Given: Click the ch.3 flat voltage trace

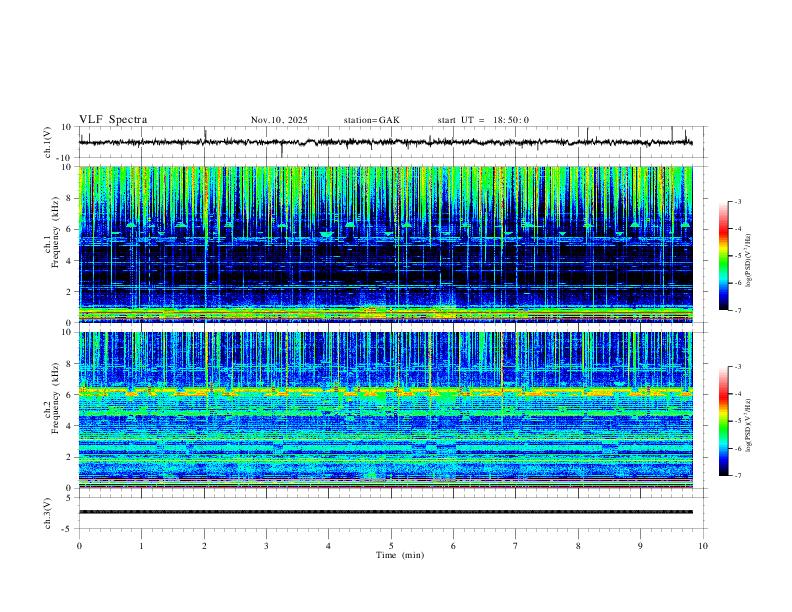Looking at the screenshot, I should (386, 512).
